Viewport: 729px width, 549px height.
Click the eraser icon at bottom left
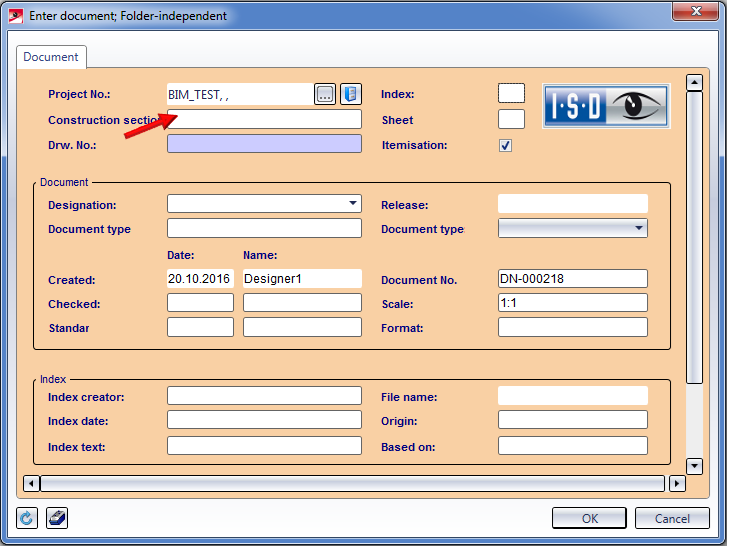click(x=57, y=517)
